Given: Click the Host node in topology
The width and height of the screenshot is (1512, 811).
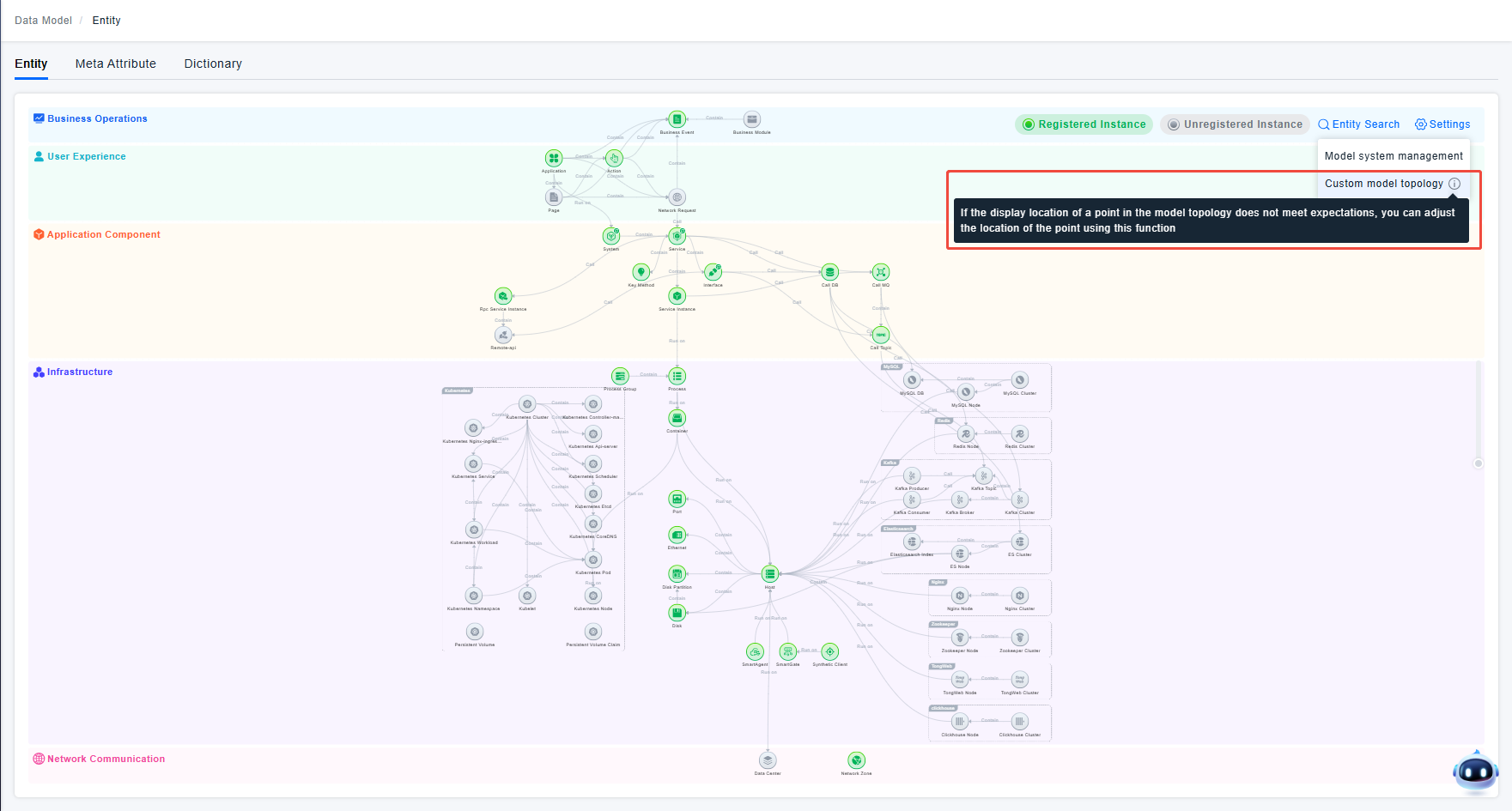Looking at the screenshot, I should (x=770, y=574).
